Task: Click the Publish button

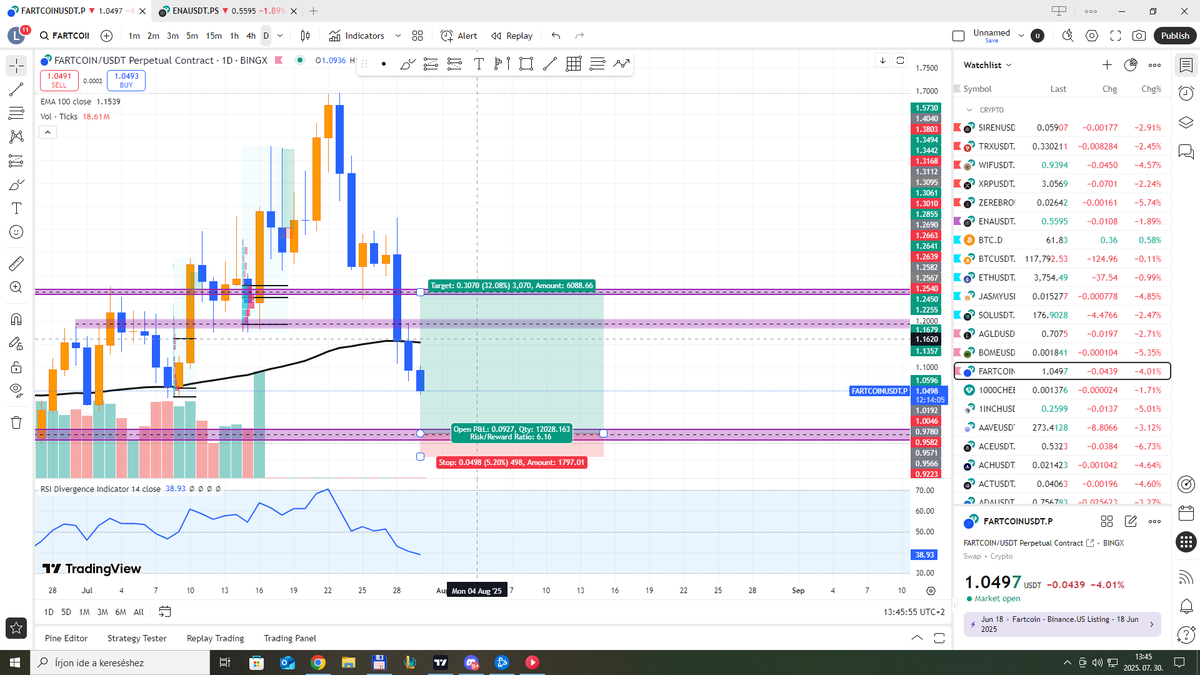Action: (x=1174, y=36)
